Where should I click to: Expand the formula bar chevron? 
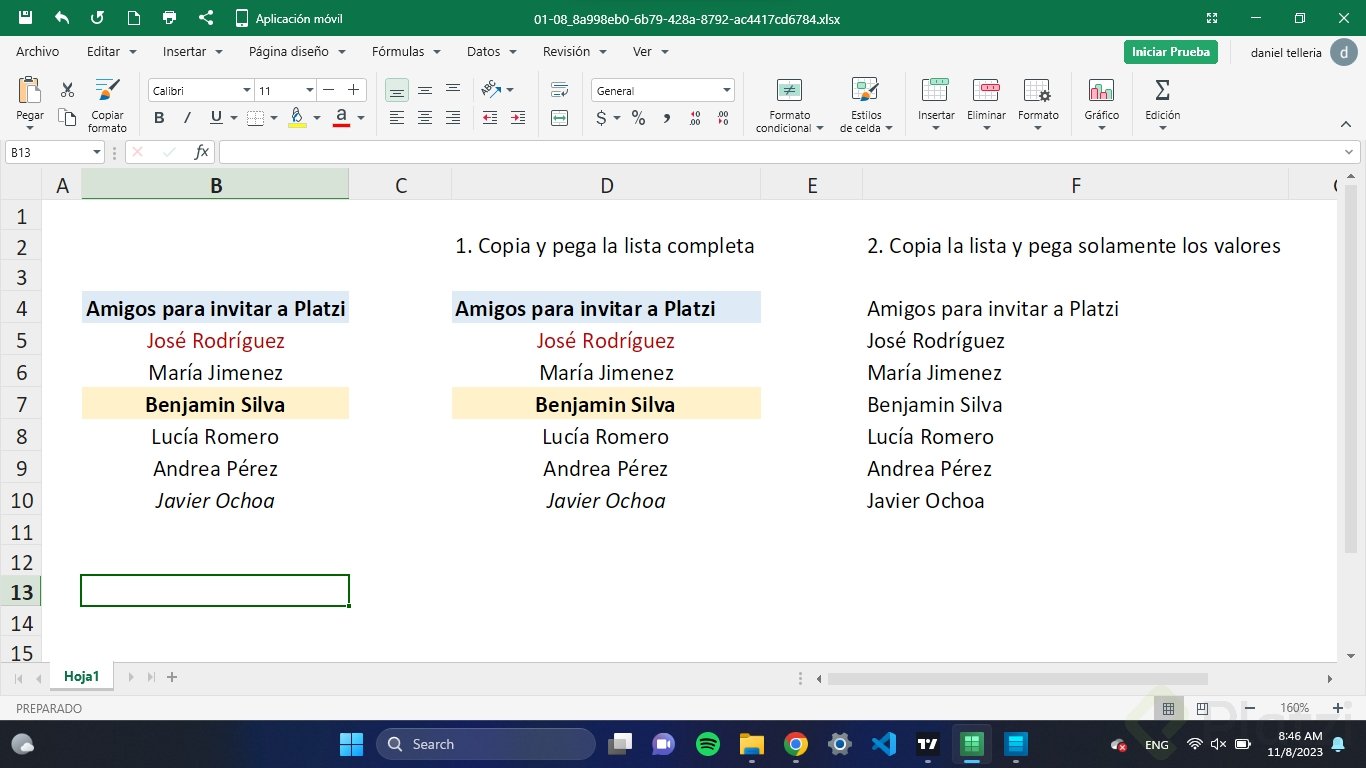[1350, 152]
